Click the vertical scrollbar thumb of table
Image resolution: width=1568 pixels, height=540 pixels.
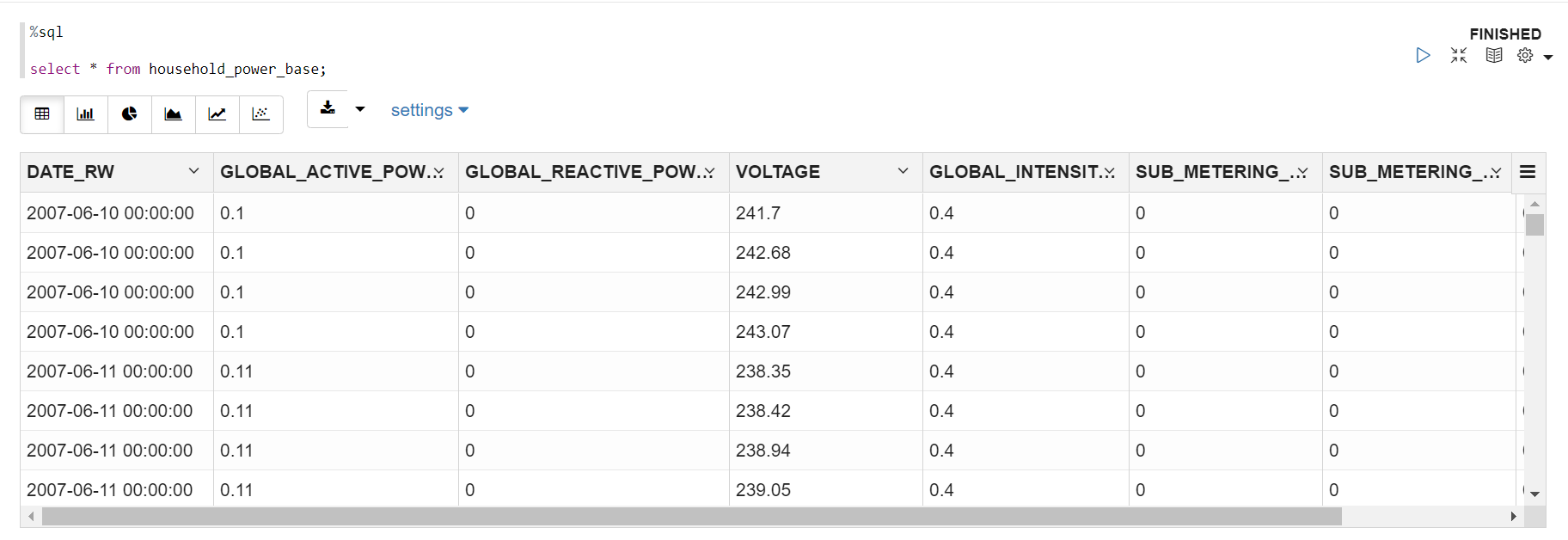[1534, 224]
